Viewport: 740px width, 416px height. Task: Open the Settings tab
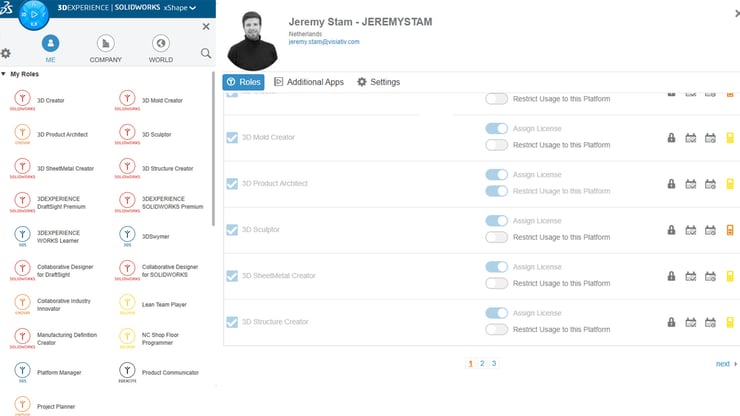(378, 82)
